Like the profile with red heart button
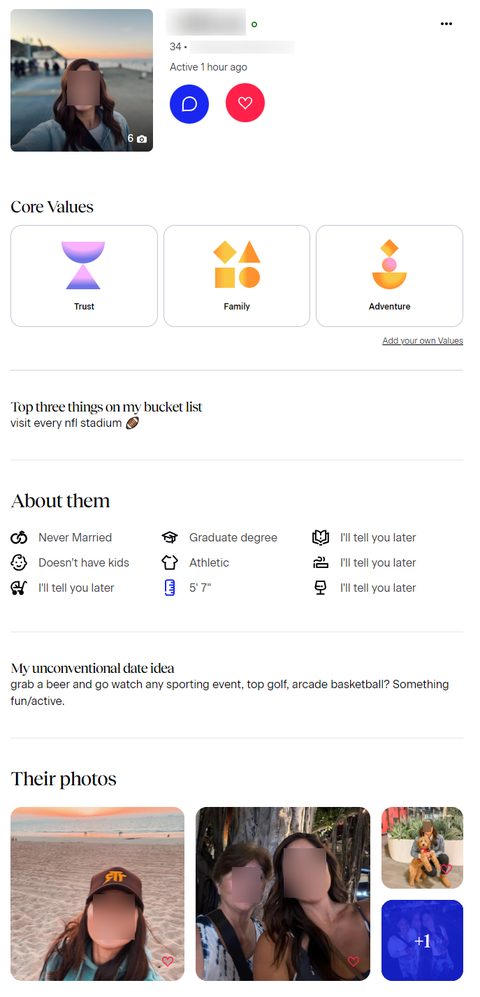480x997 pixels. click(245, 103)
